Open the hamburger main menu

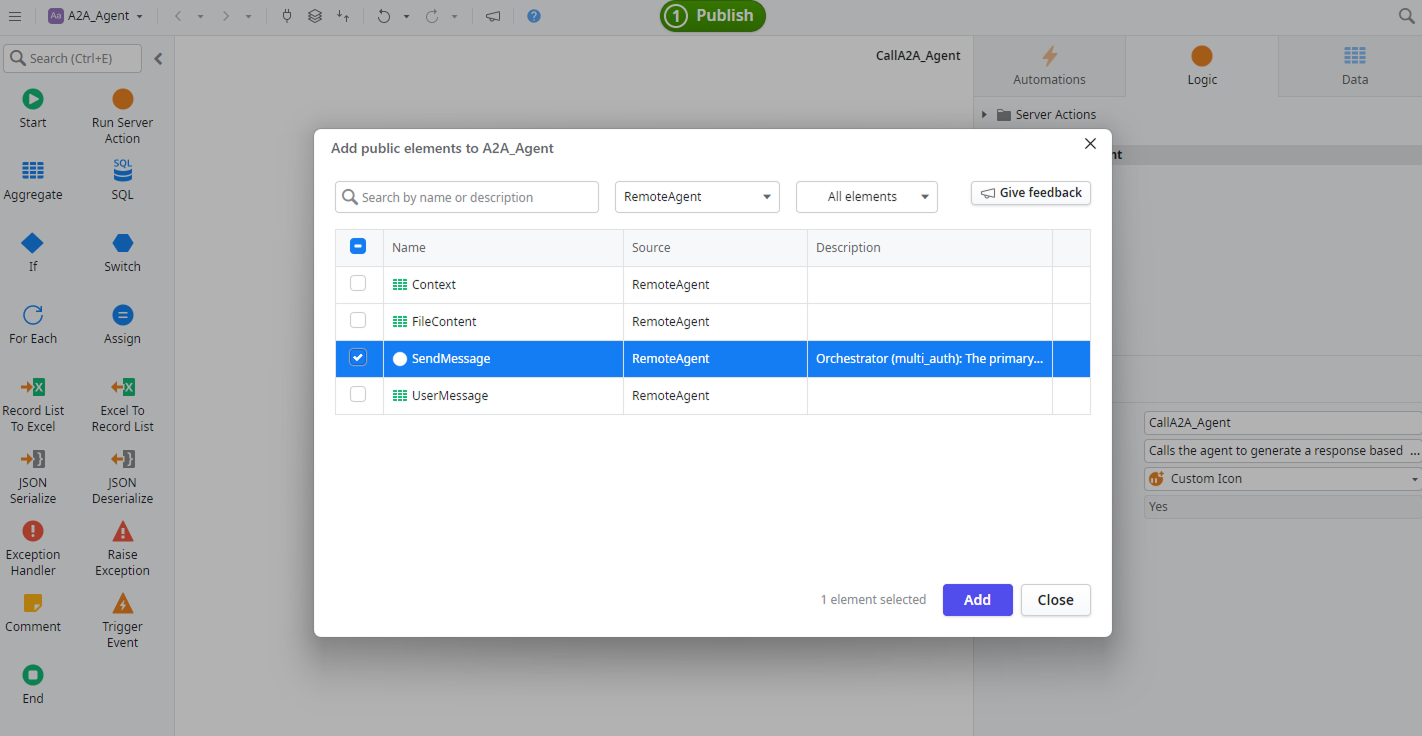coord(15,16)
